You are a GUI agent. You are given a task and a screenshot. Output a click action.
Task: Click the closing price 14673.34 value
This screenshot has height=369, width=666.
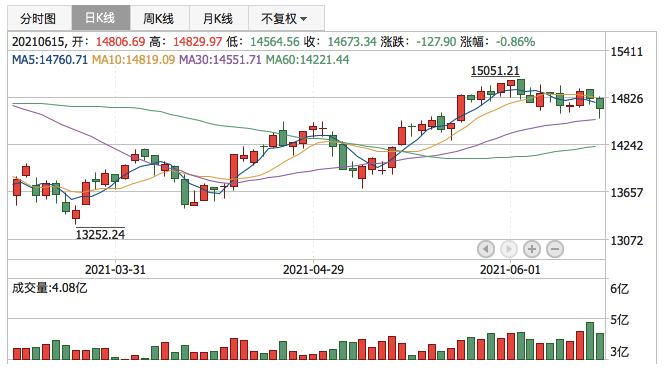pos(352,42)
